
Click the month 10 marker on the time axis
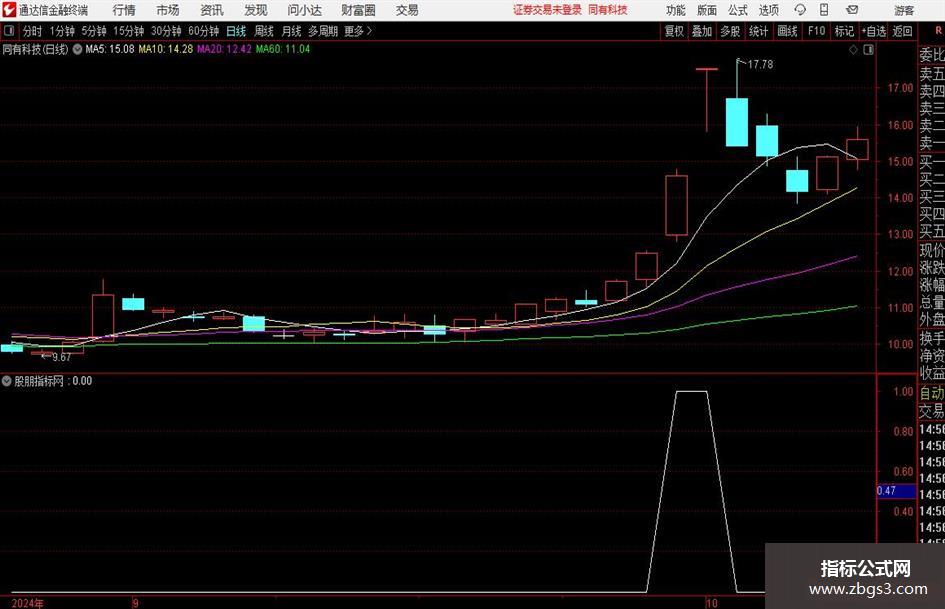[712, 603]
